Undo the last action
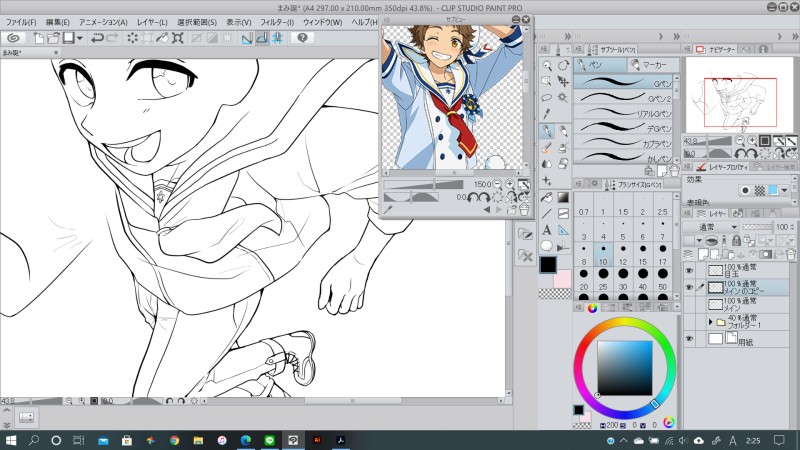The image size is (800, 450). pos(97,38)
